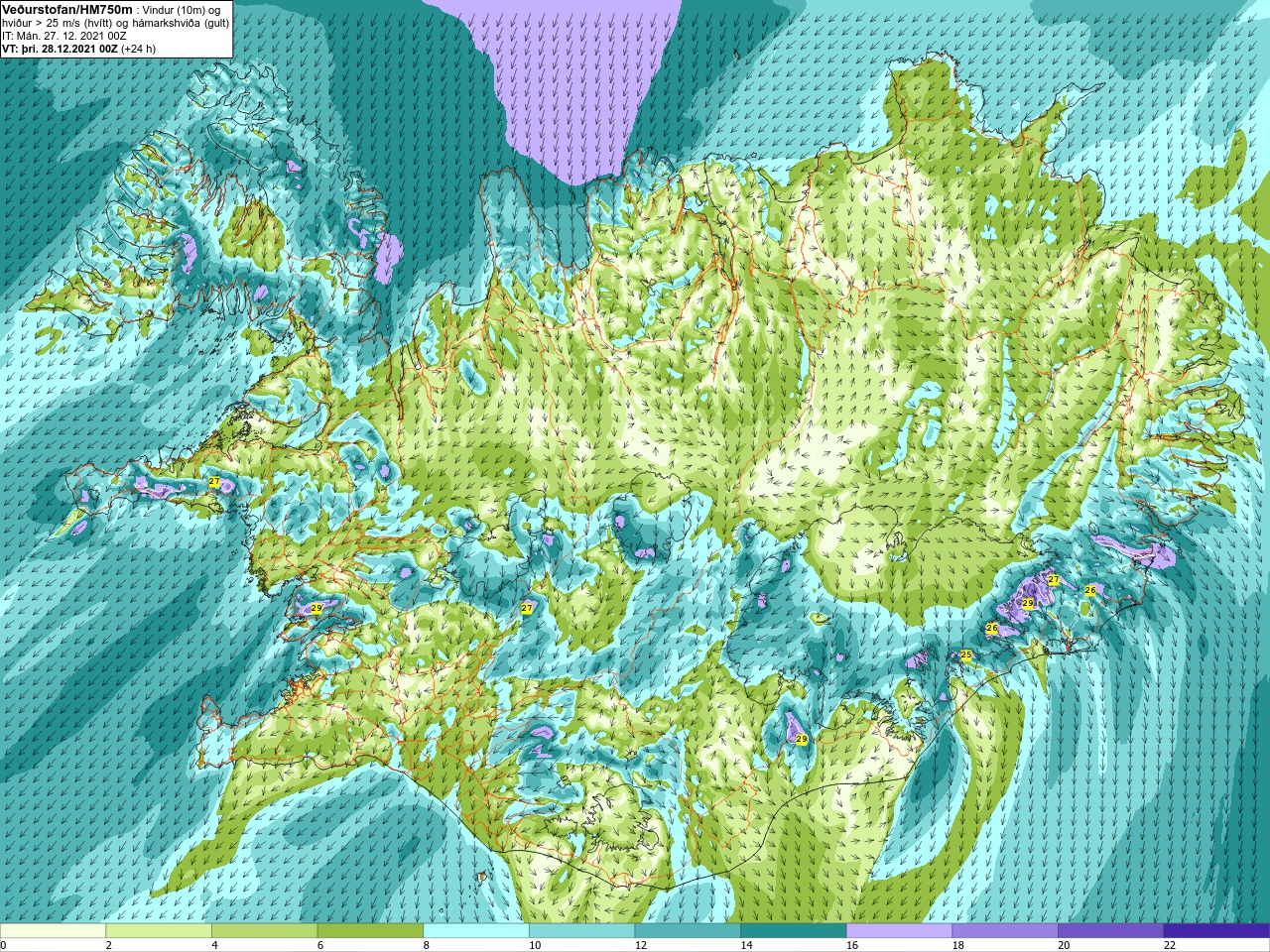Screen dimensions: 1270x952
Task: Click the rightmost 26 gust label in the southeast
Action: [x=1090, y=590]
